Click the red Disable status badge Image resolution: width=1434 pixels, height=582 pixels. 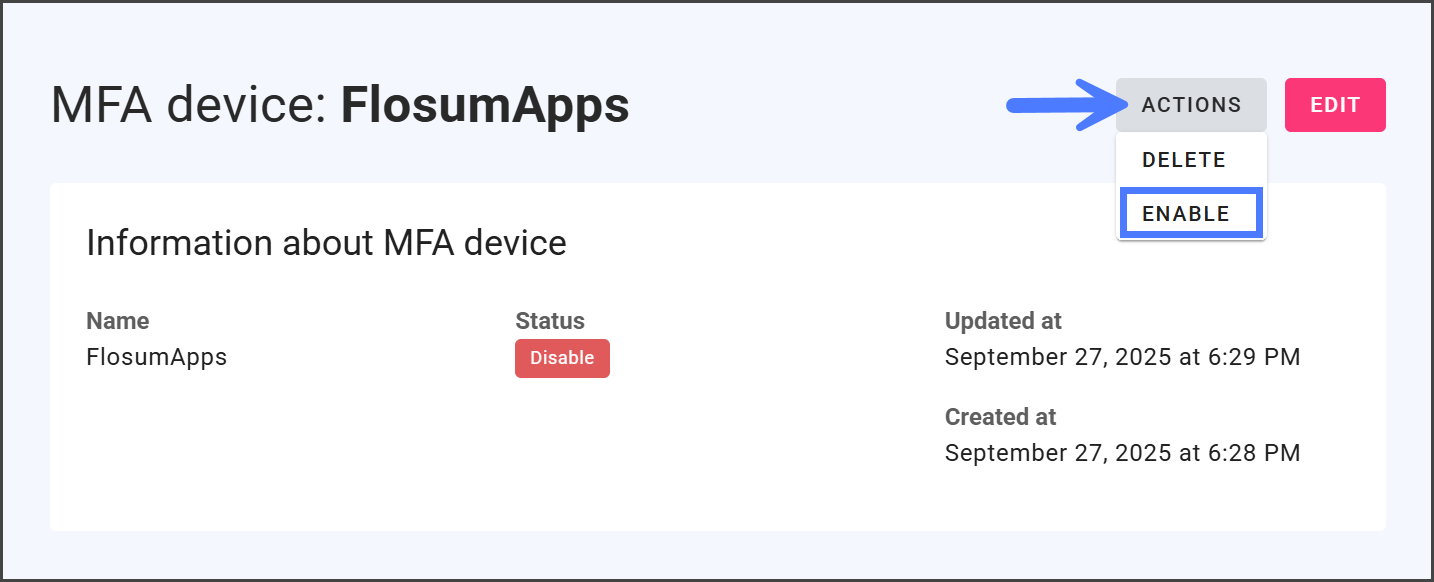(x=562, y=358)
